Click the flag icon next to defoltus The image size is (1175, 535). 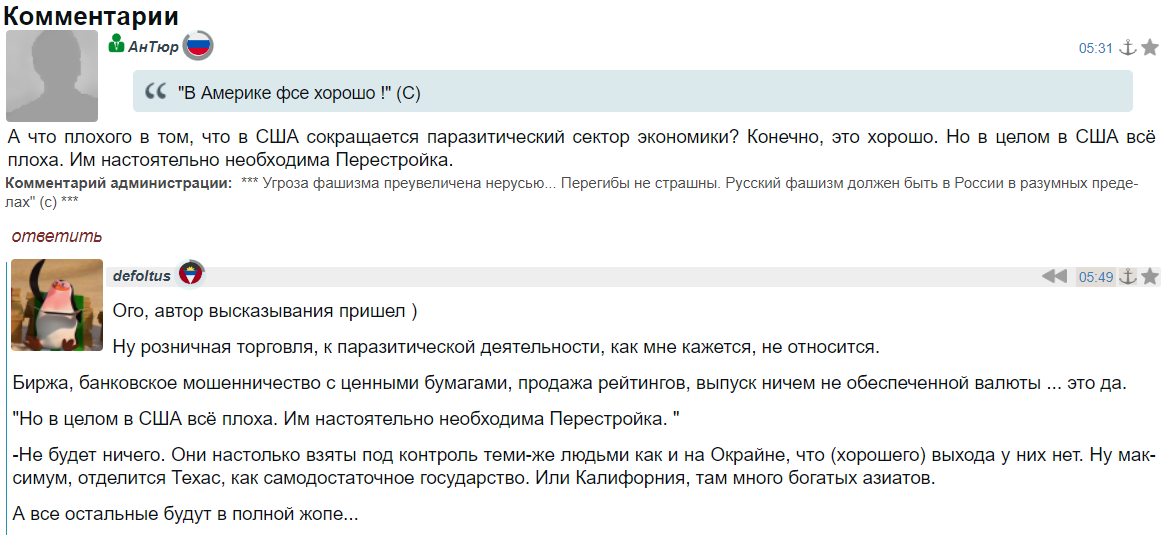(190, 275)
